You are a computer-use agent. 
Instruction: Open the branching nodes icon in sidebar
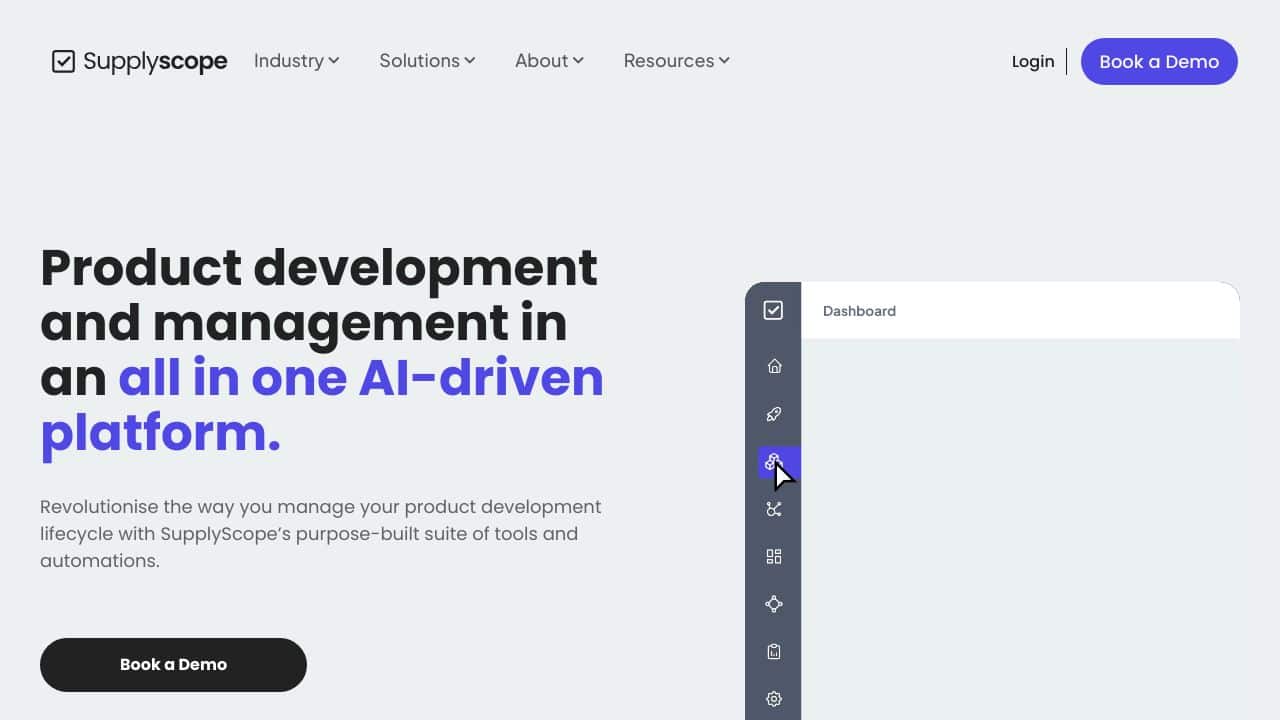(x=774, y=509)
